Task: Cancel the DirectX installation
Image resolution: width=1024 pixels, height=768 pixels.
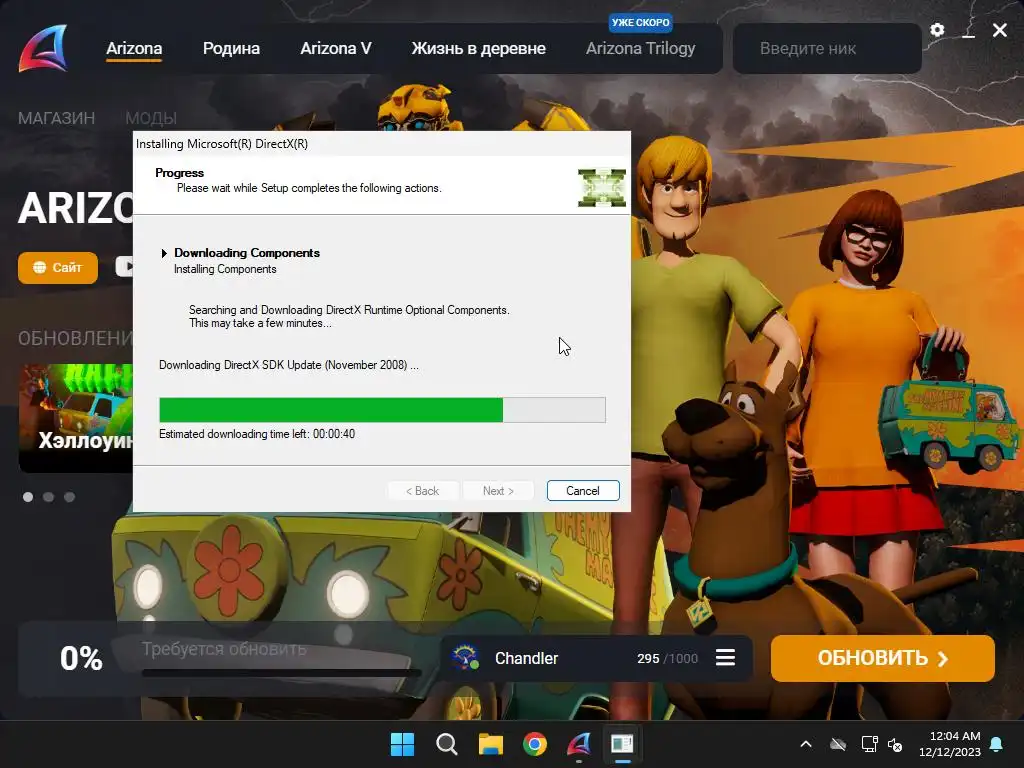Action: click(583, 490)
